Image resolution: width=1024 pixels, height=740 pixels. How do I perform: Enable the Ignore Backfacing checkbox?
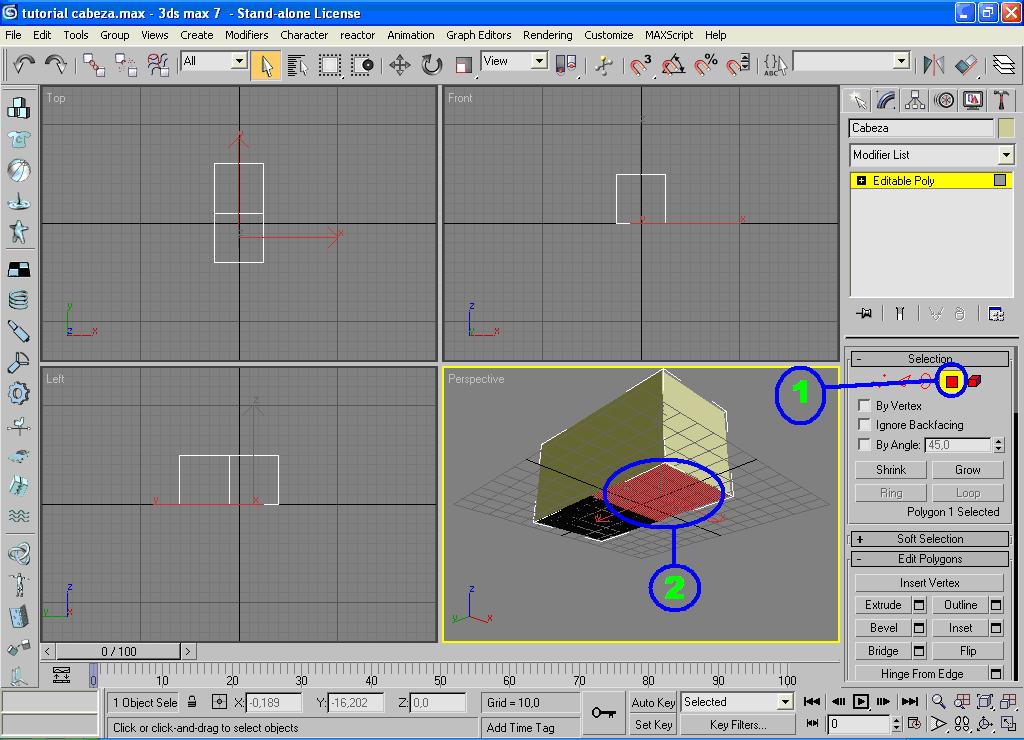pyautogui.click(x=864, y=425)
